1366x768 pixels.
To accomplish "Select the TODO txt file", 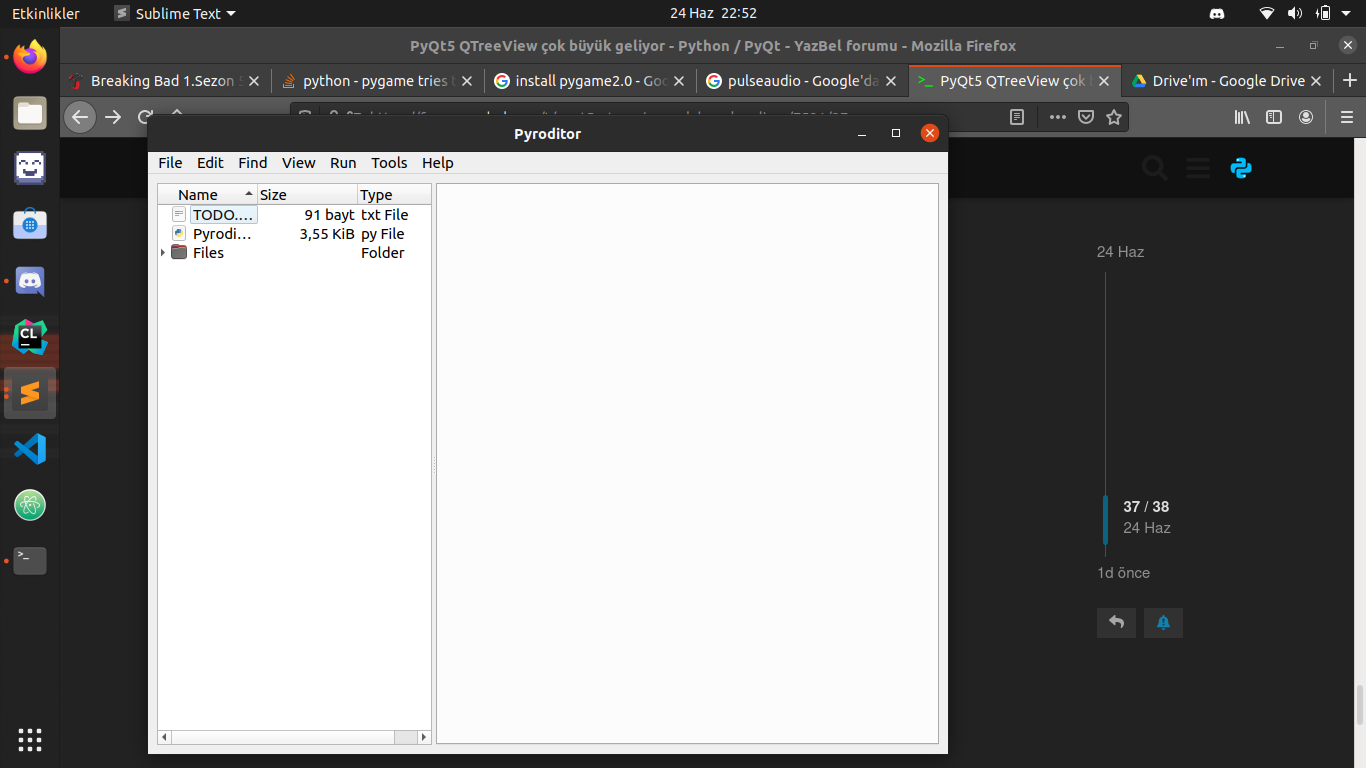I will [222, 215].
